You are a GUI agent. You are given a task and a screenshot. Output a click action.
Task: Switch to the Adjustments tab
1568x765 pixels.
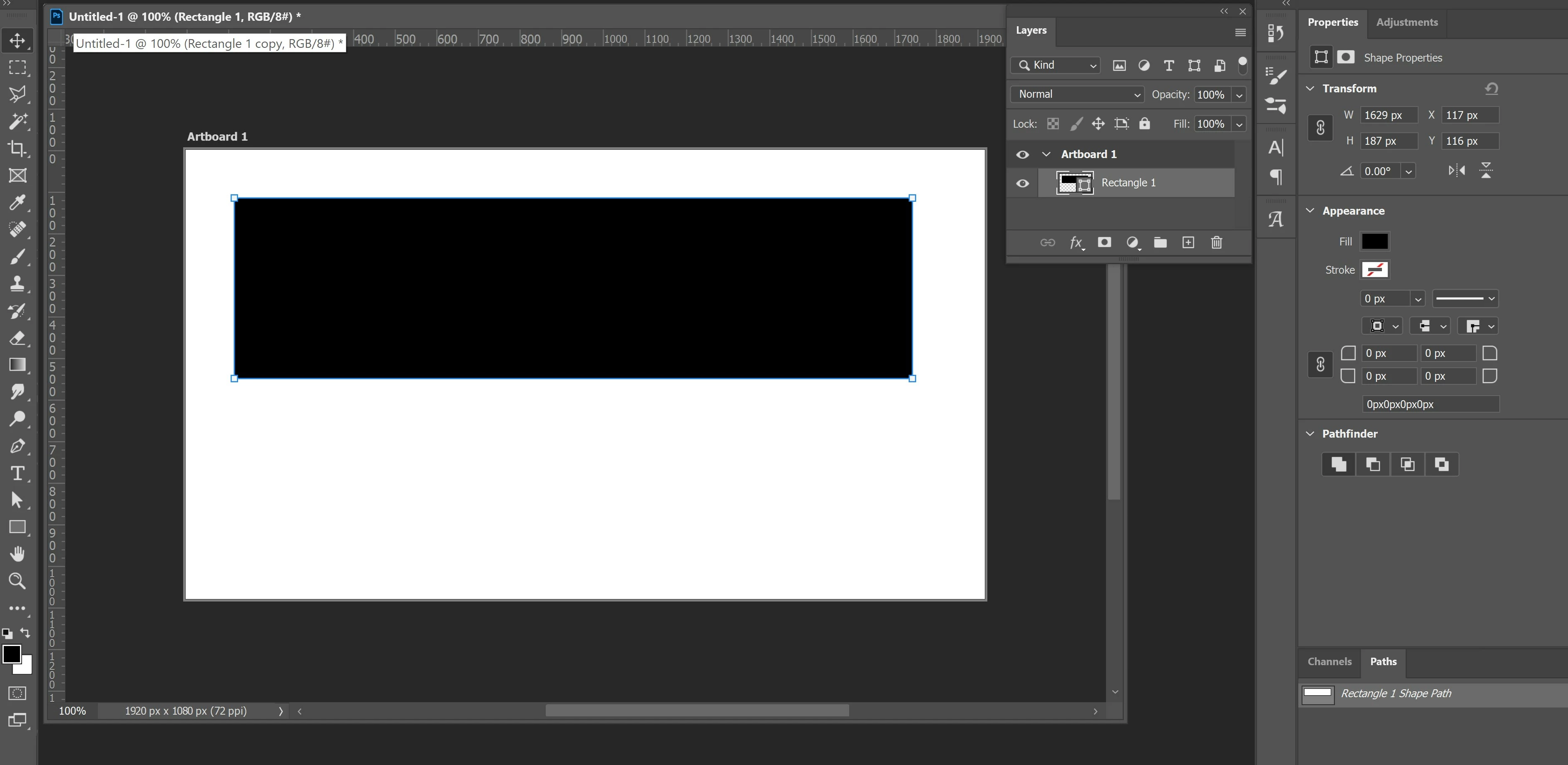click(x=1406, y=22)
